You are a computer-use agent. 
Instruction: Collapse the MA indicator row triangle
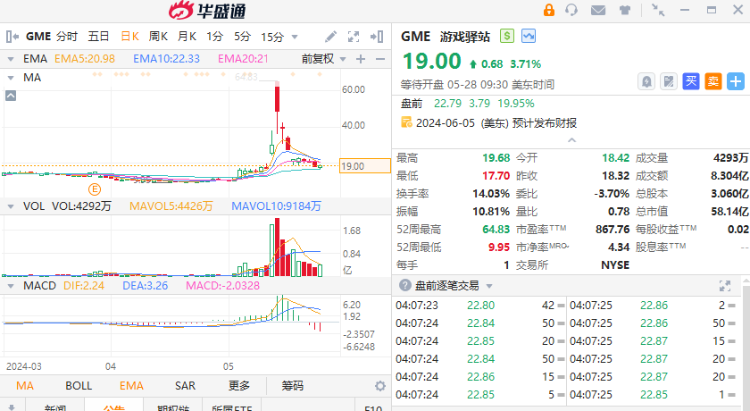pyautogui.click(x=11, y=78)
